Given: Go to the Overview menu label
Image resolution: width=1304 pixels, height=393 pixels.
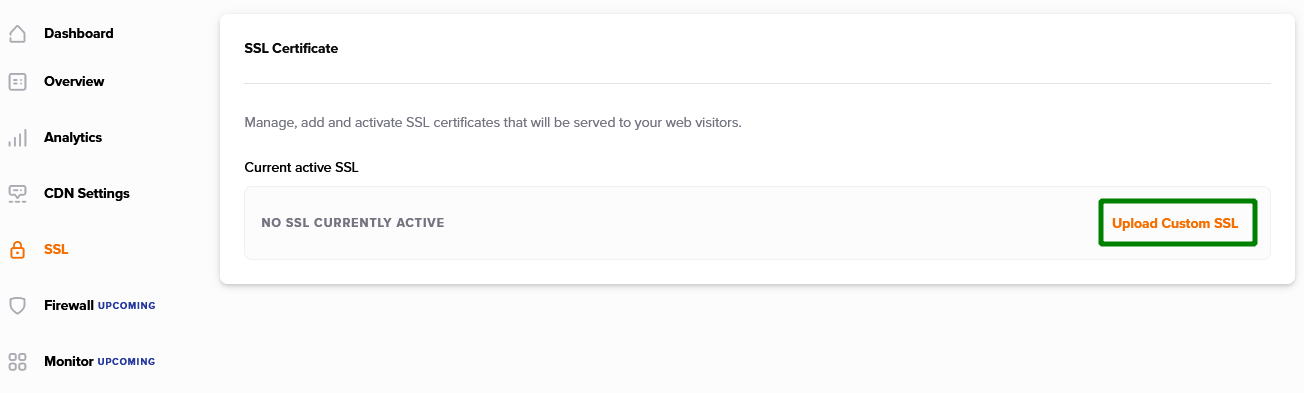Looking at the screenshot, I should (74, 81).
